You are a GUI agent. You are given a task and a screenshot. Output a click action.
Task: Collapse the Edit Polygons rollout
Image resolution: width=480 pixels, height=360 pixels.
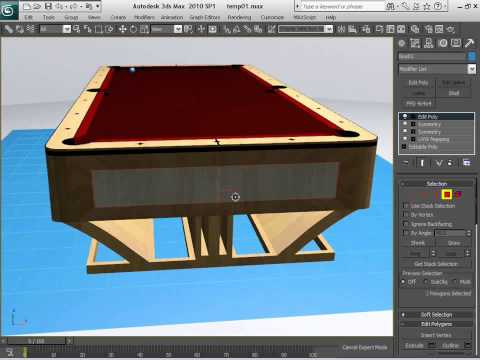[436, 324]
